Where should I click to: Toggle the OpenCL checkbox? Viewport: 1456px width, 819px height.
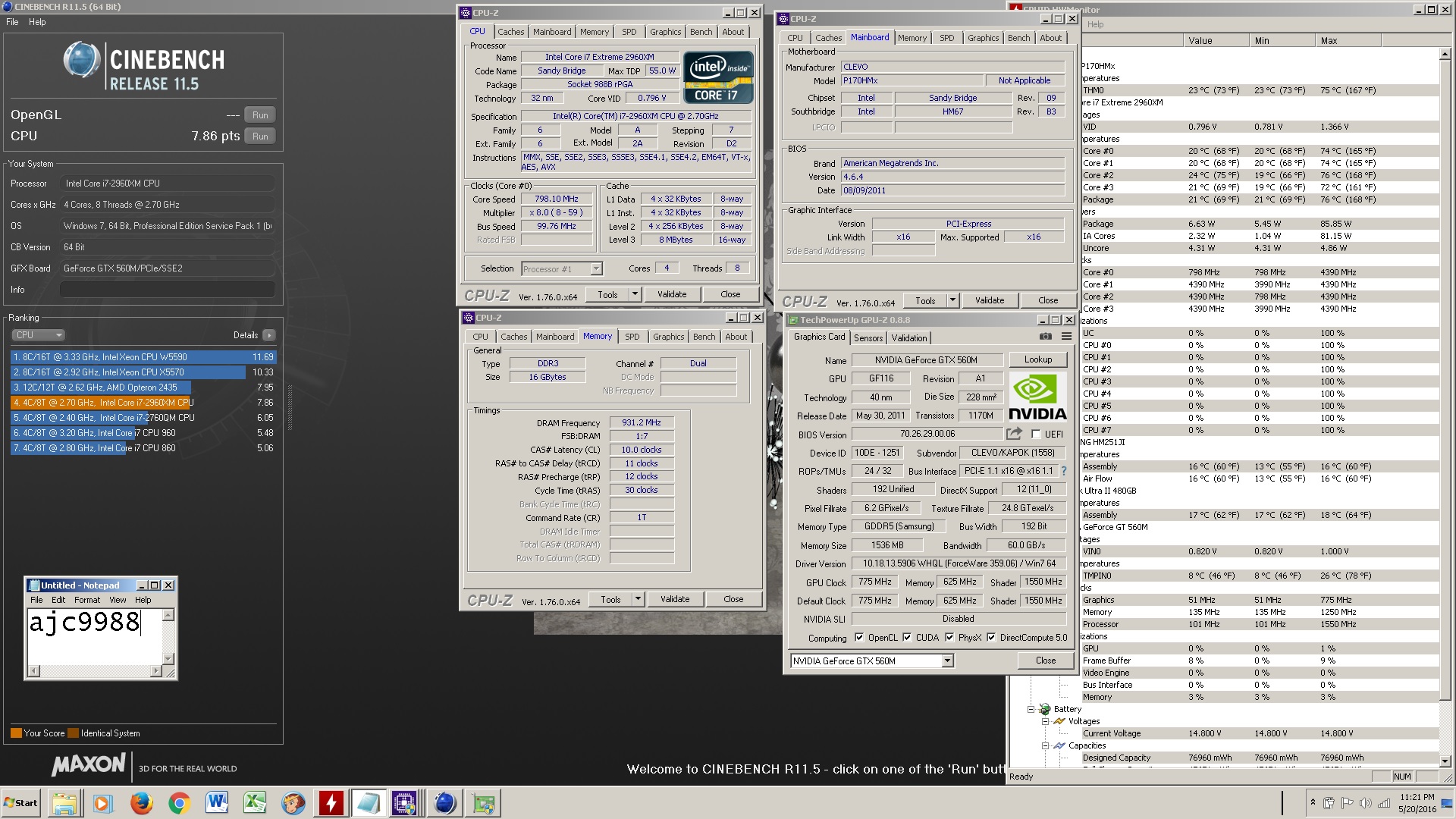point(859,637)
